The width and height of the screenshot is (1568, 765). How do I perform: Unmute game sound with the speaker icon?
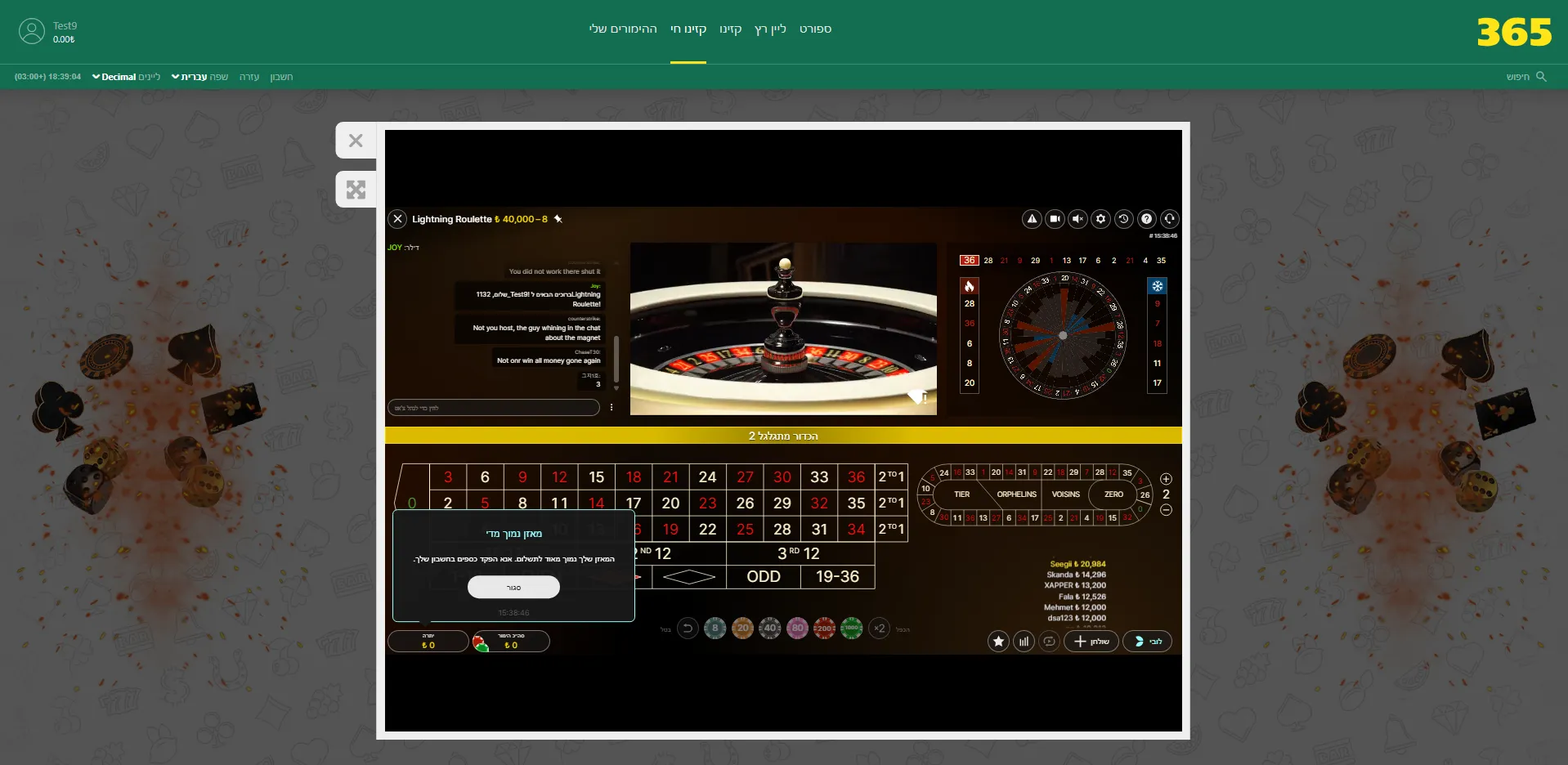point(1078,219)
